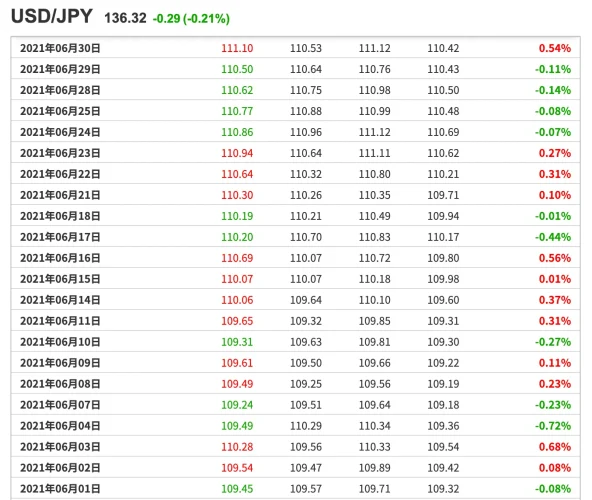The height and width of the screenshot is (500, 592).
Task: Select the -0.44% change on June 17
Action: (553, 237)
